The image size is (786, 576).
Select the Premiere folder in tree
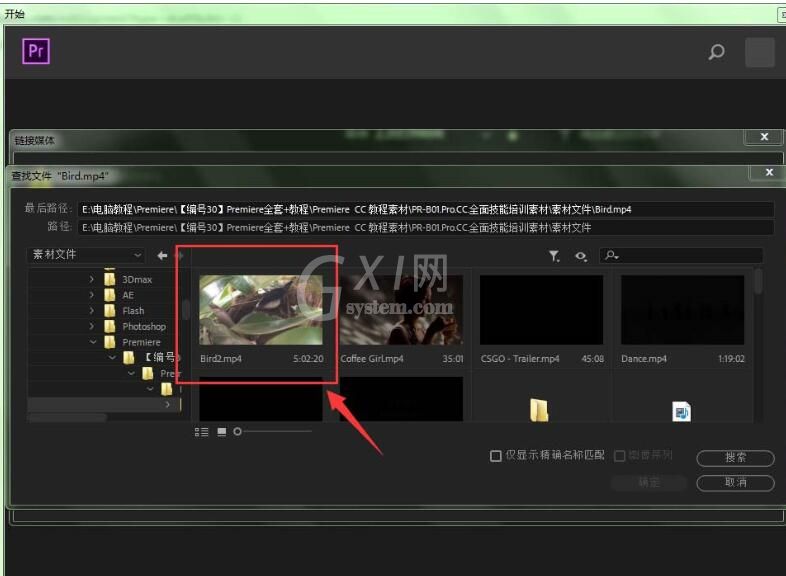132,342
